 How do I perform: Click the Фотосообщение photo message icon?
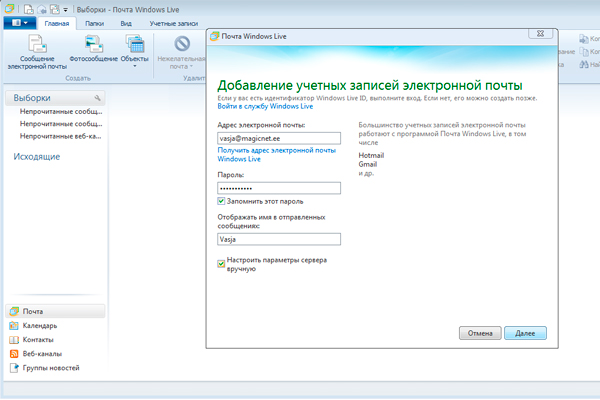pyautogui.click(x=93, y=44)
